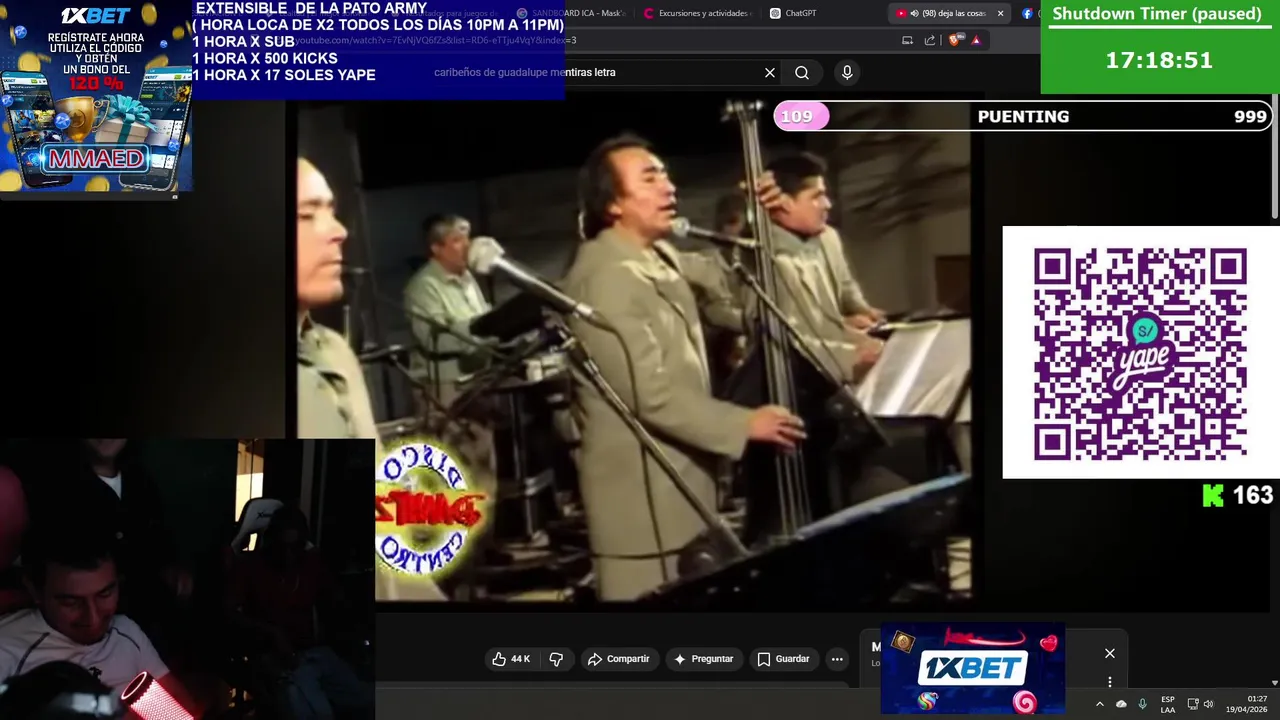Click the Kick follower count 163
1280x720 pixels.
click(x=1252, y=495)
